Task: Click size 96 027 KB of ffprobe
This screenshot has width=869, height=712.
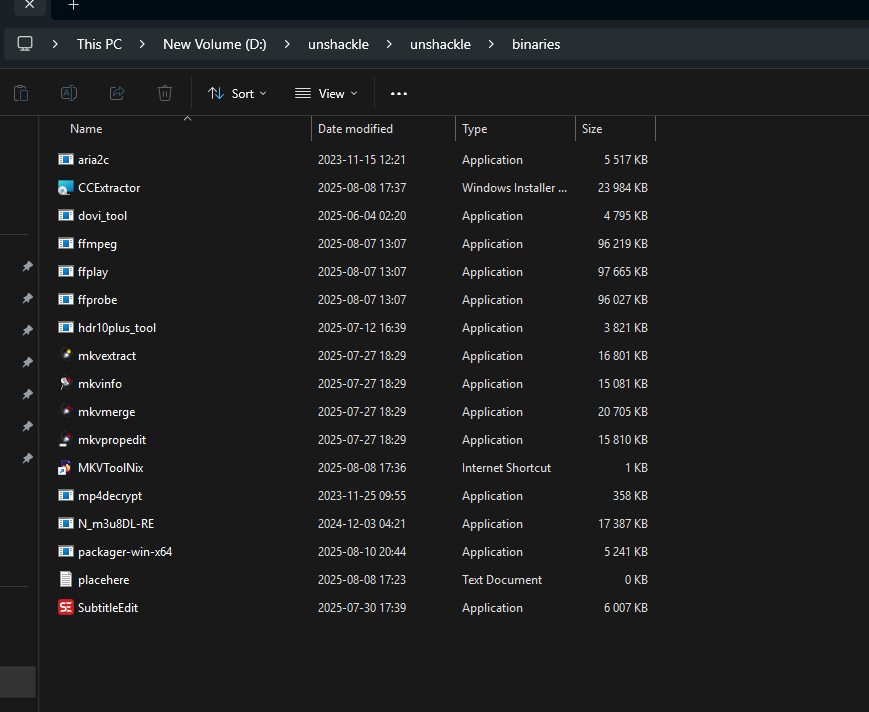Action: point(622,299)
